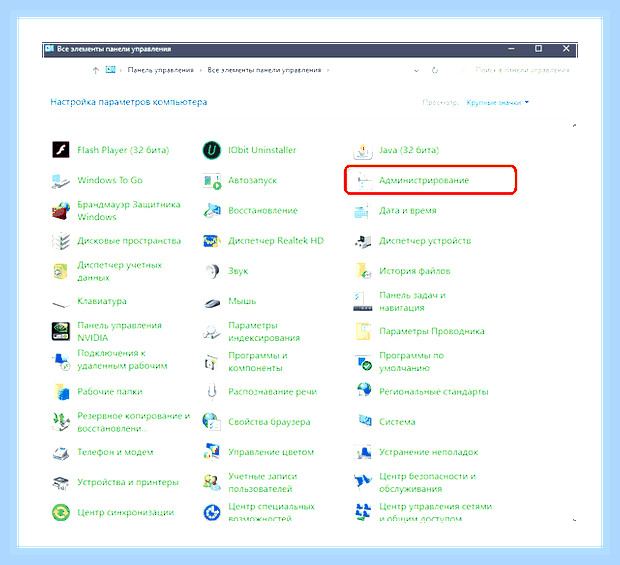Open the Устройства и принтеры link

click(x=128, y=482)
